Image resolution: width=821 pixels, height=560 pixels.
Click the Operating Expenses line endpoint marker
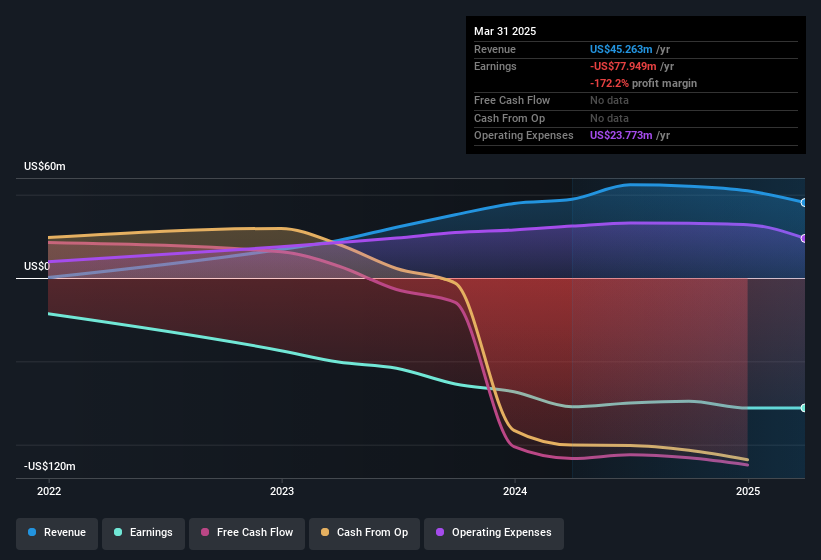point(804,238)
